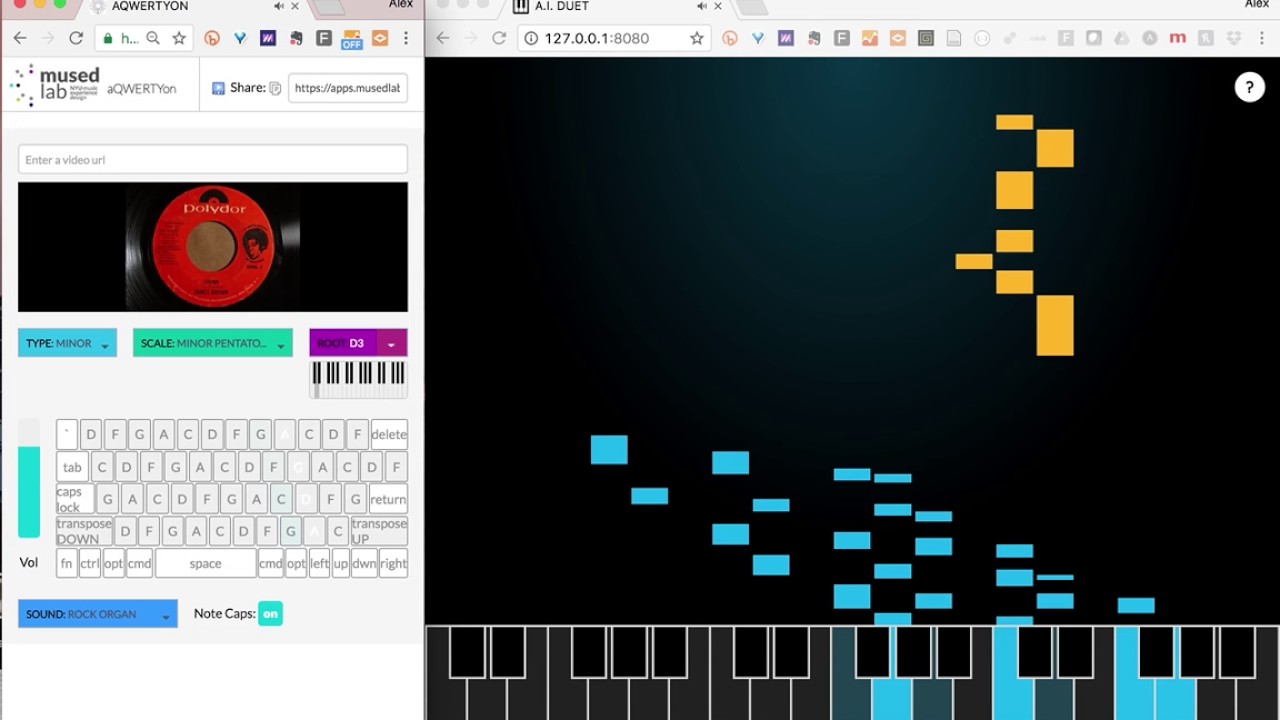Open the TYPE: MINOR dropdown

pos(67,343)
